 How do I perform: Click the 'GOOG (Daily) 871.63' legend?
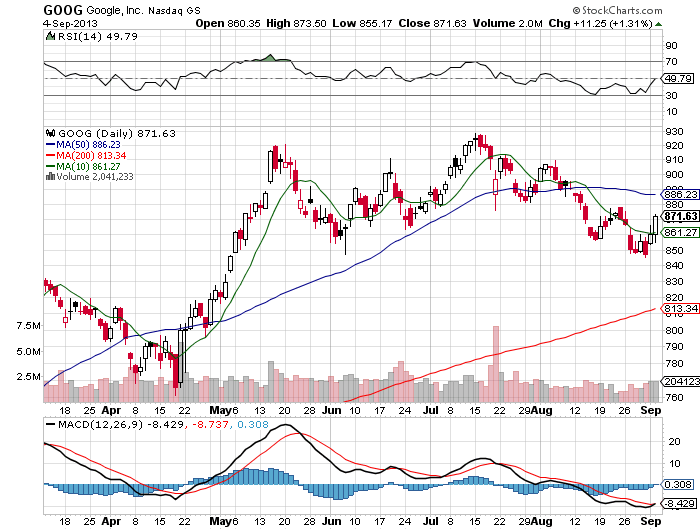pos(117,133)
